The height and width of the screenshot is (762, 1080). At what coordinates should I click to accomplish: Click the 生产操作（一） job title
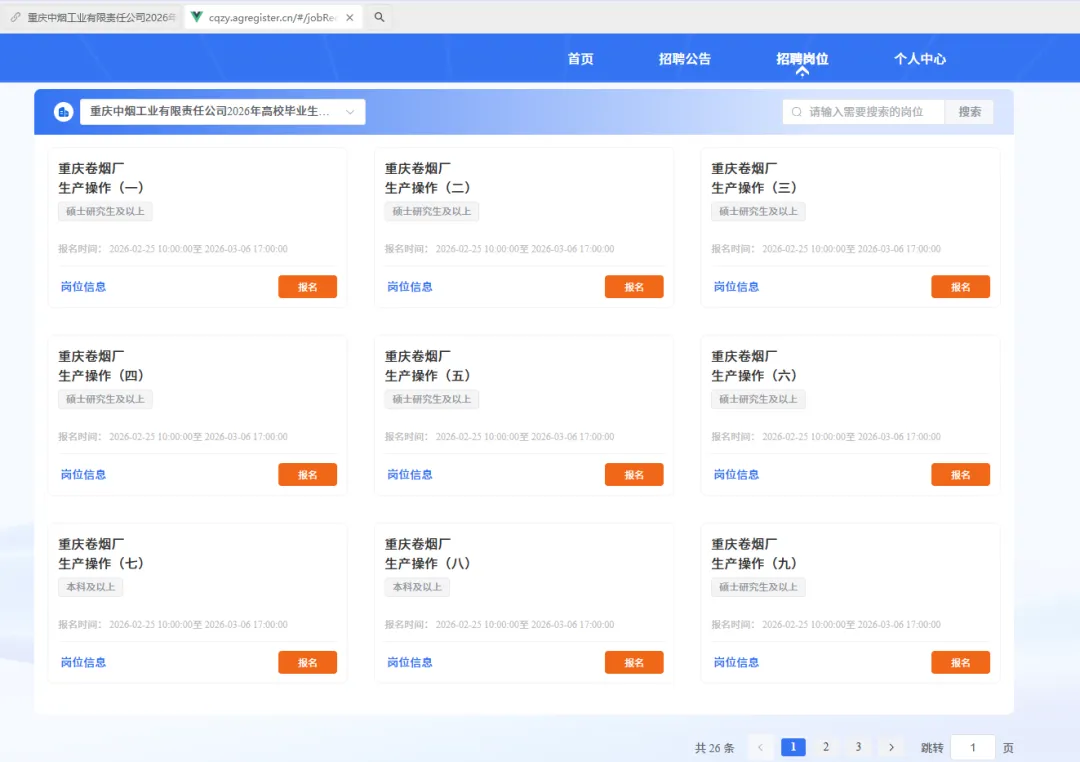click(101, 188)
